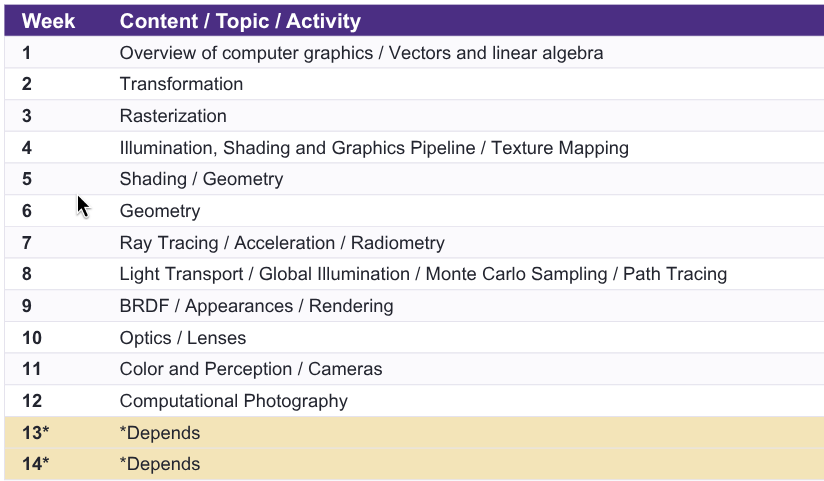Click the week number 8 cell

tap(27, 274)
